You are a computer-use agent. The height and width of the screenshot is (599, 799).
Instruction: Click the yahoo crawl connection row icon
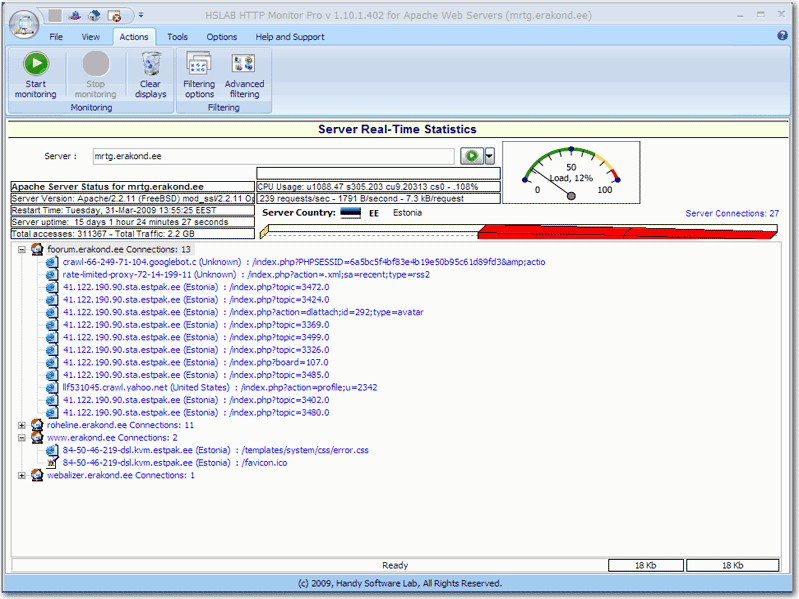[51, 388]
